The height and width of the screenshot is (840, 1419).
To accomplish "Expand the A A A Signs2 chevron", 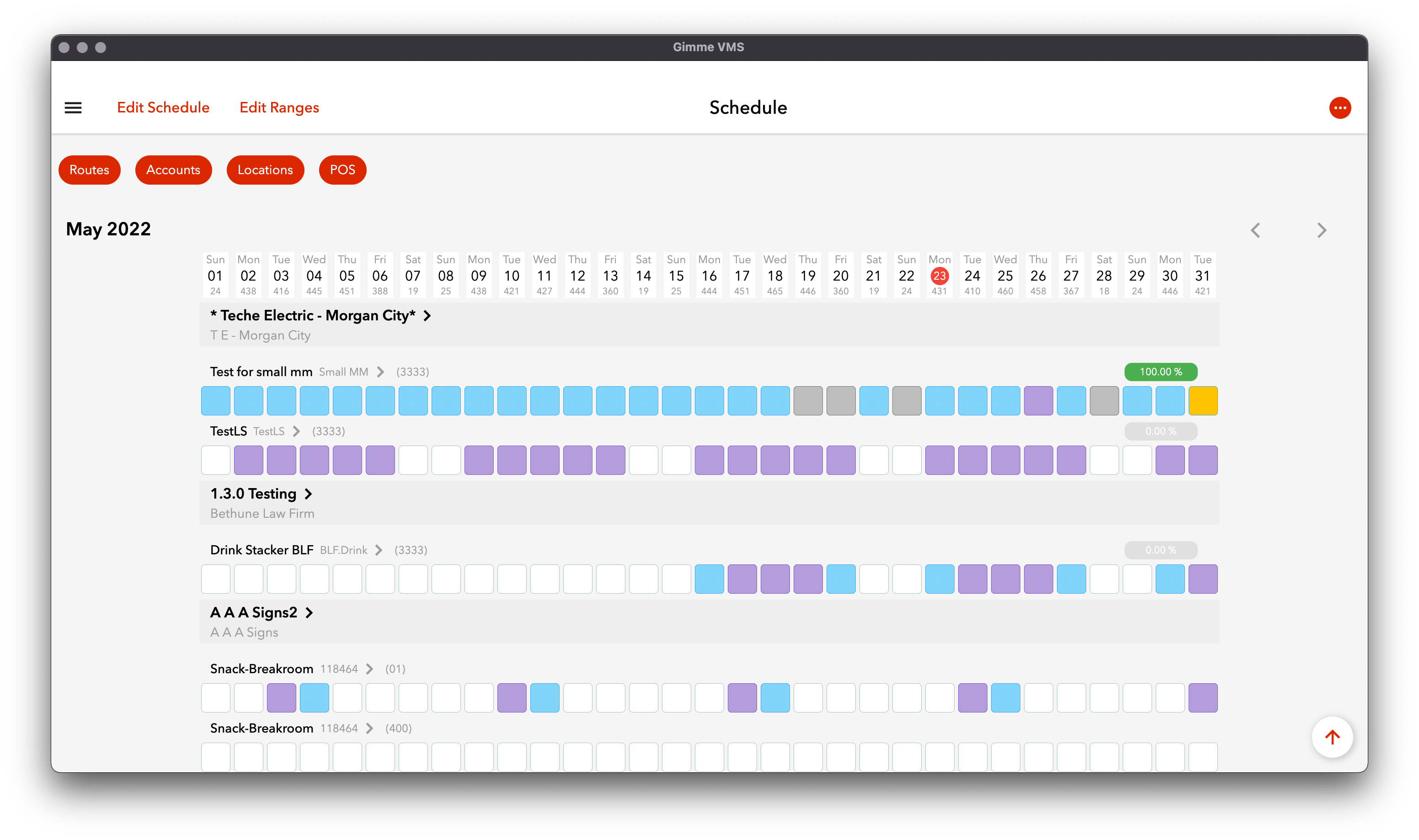I will [309, 613].
